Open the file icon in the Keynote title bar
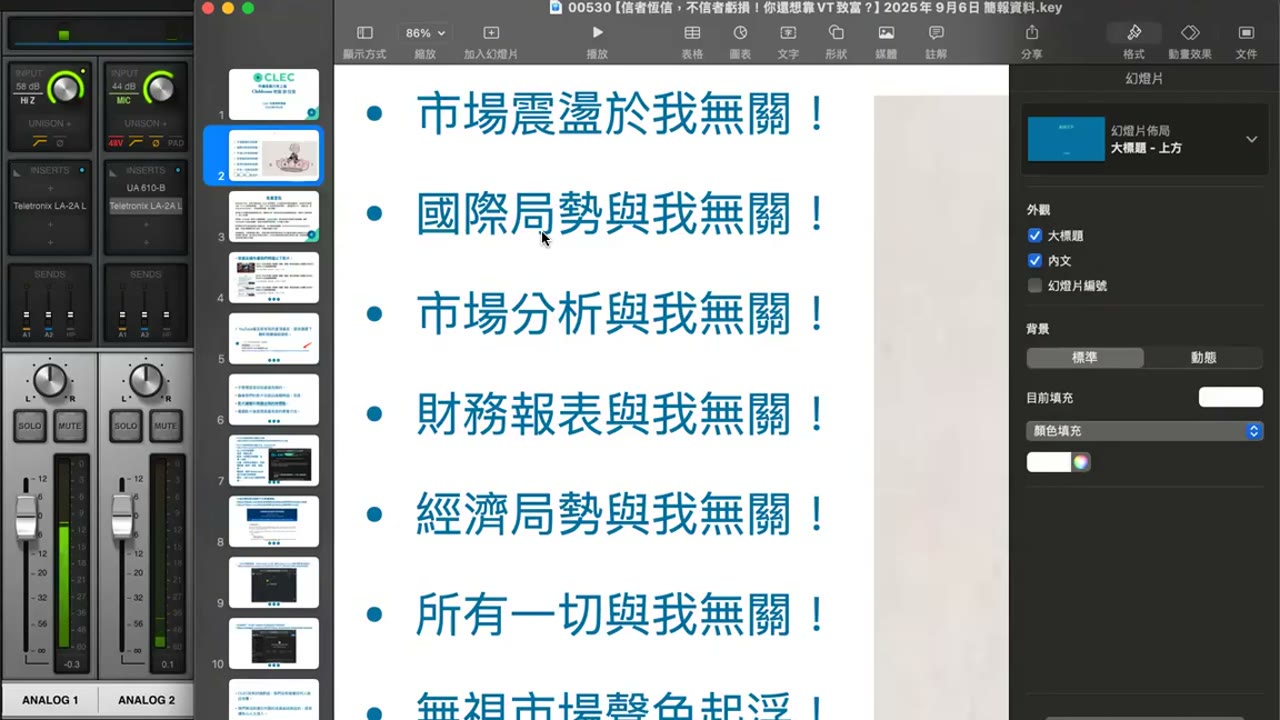 [556, 7]
